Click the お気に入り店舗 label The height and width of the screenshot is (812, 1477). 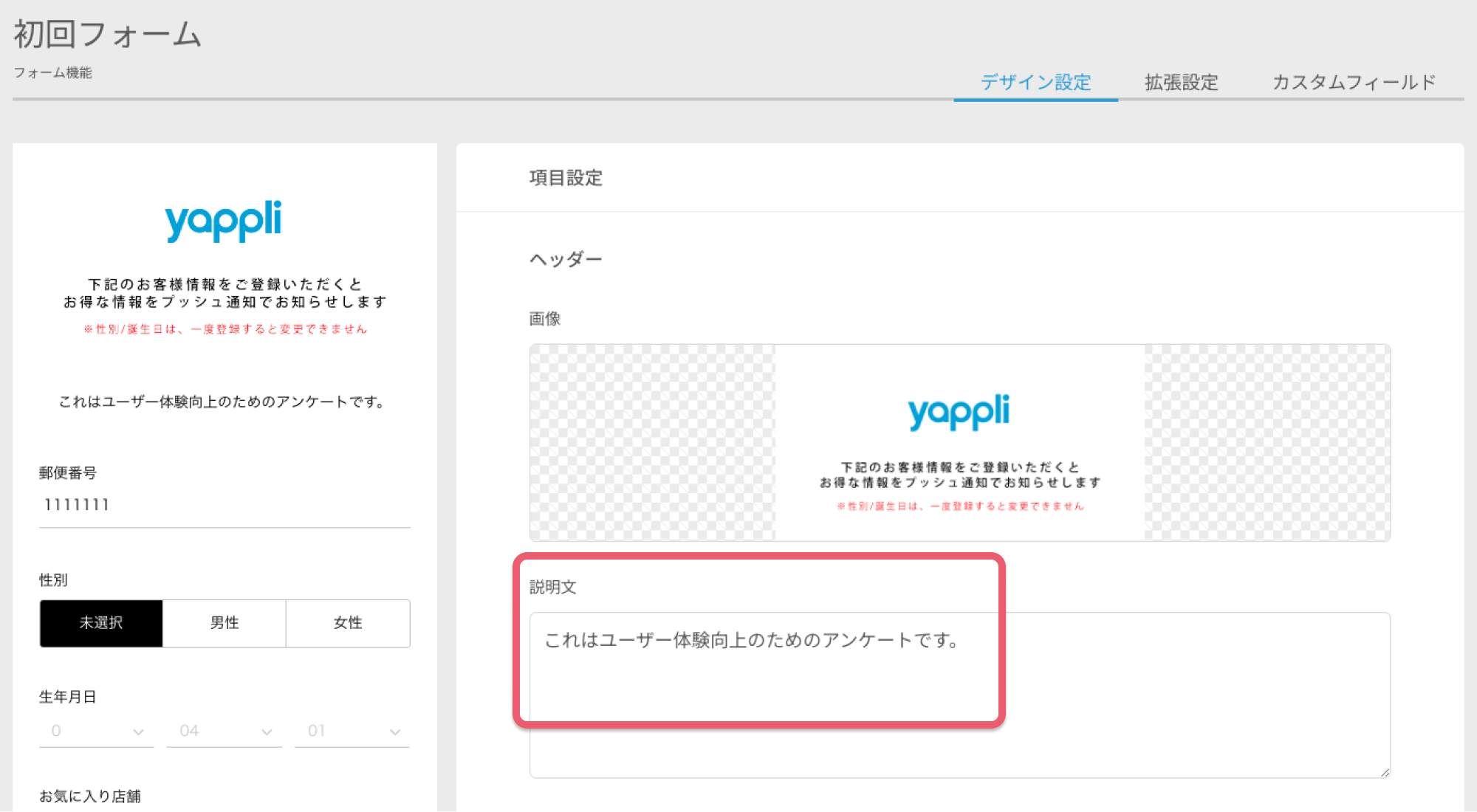(90, 796)
